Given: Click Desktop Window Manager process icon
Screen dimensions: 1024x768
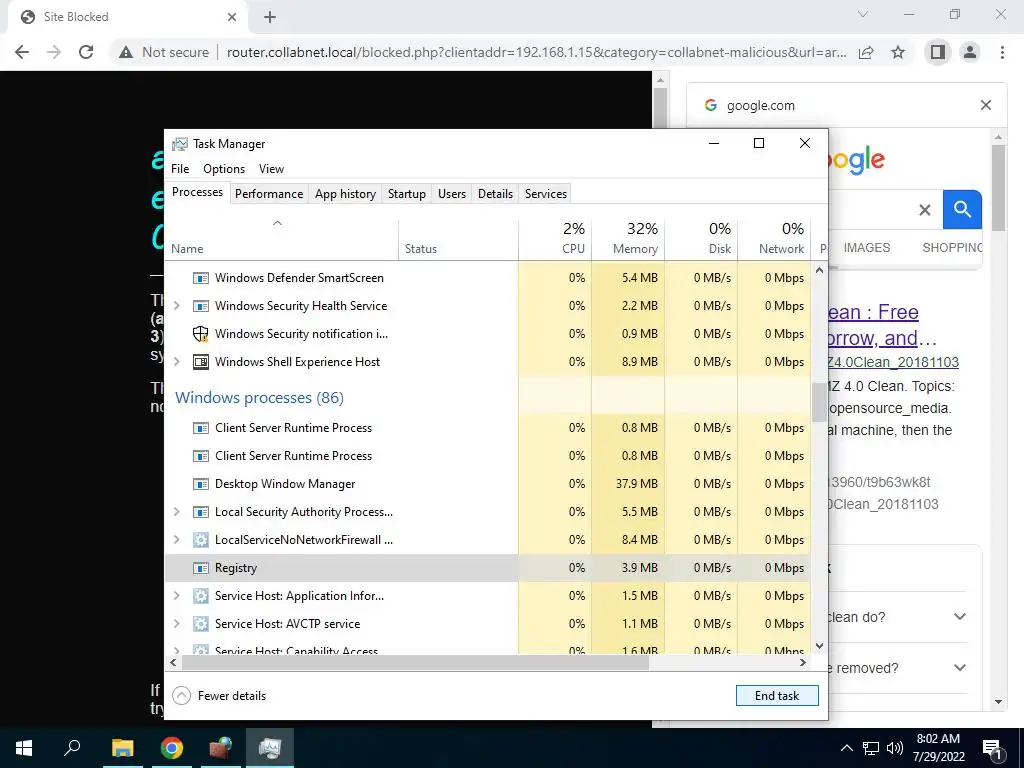Looking at the screenshot, I should pyautogui.click(x=200, y=484).
